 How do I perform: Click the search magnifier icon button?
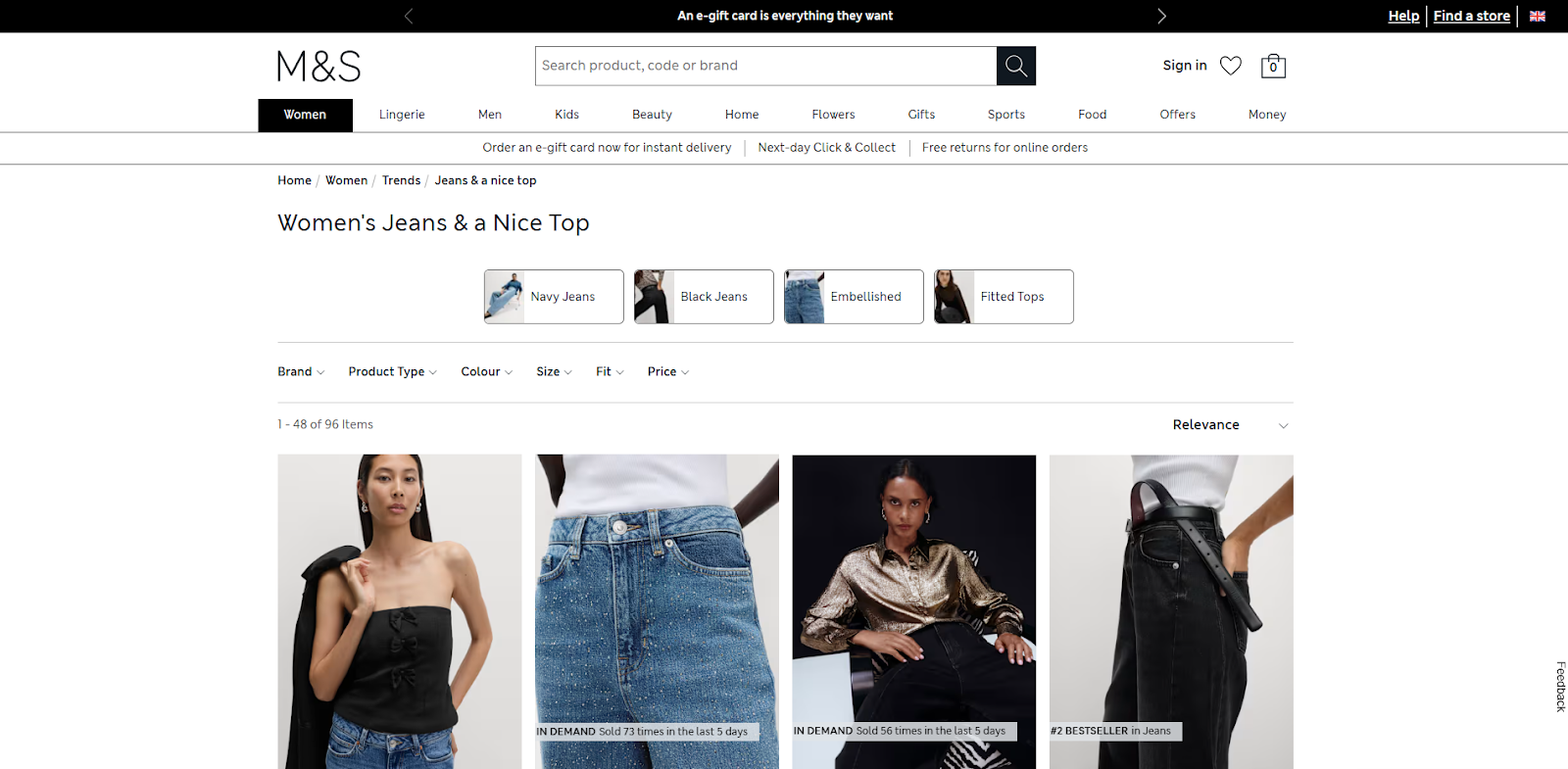pos(1016,66)
